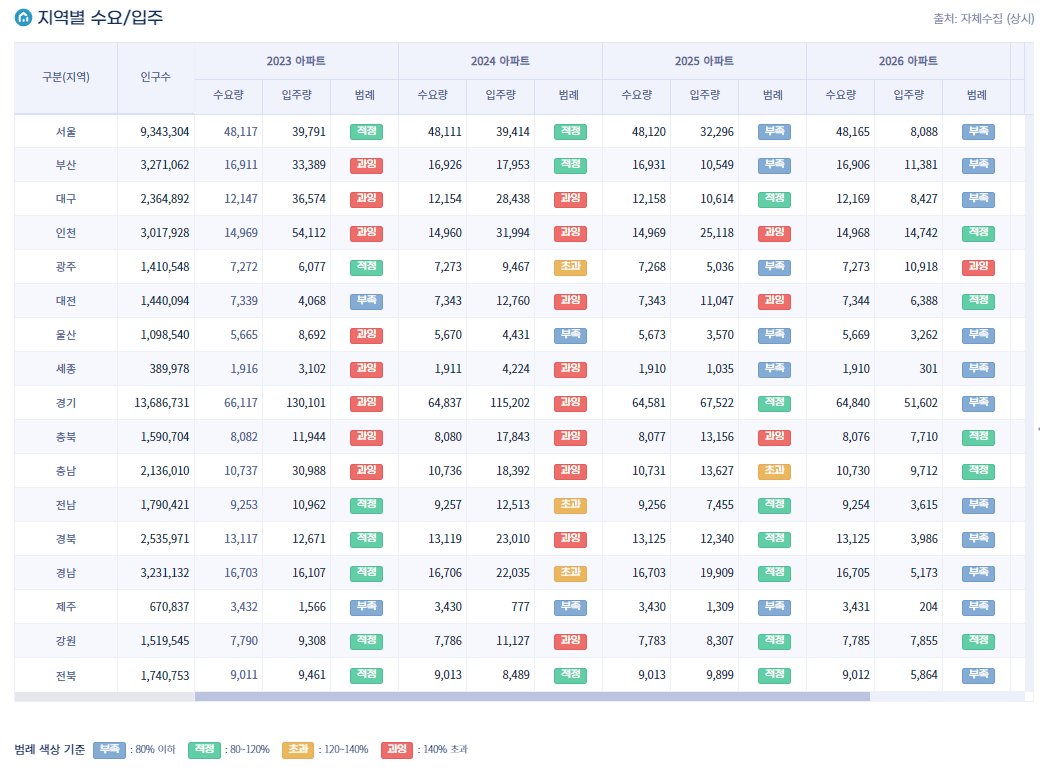Click the 전남 region row label
This screenshot has height=767, width=1040.
pyautogui.click(x=66, y=505)
